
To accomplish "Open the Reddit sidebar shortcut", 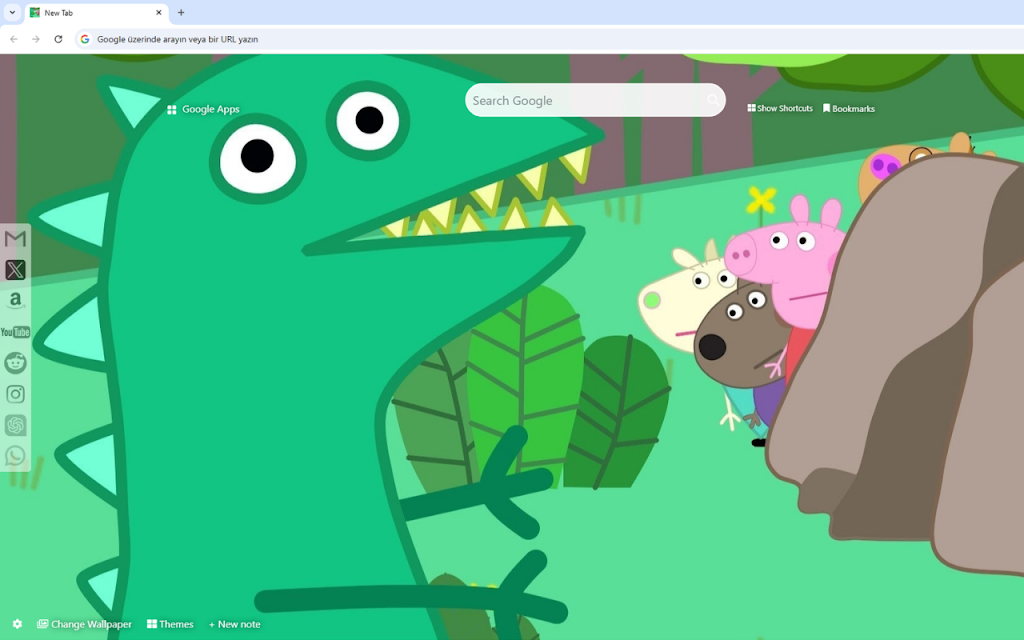I will (x=15, y=362).
